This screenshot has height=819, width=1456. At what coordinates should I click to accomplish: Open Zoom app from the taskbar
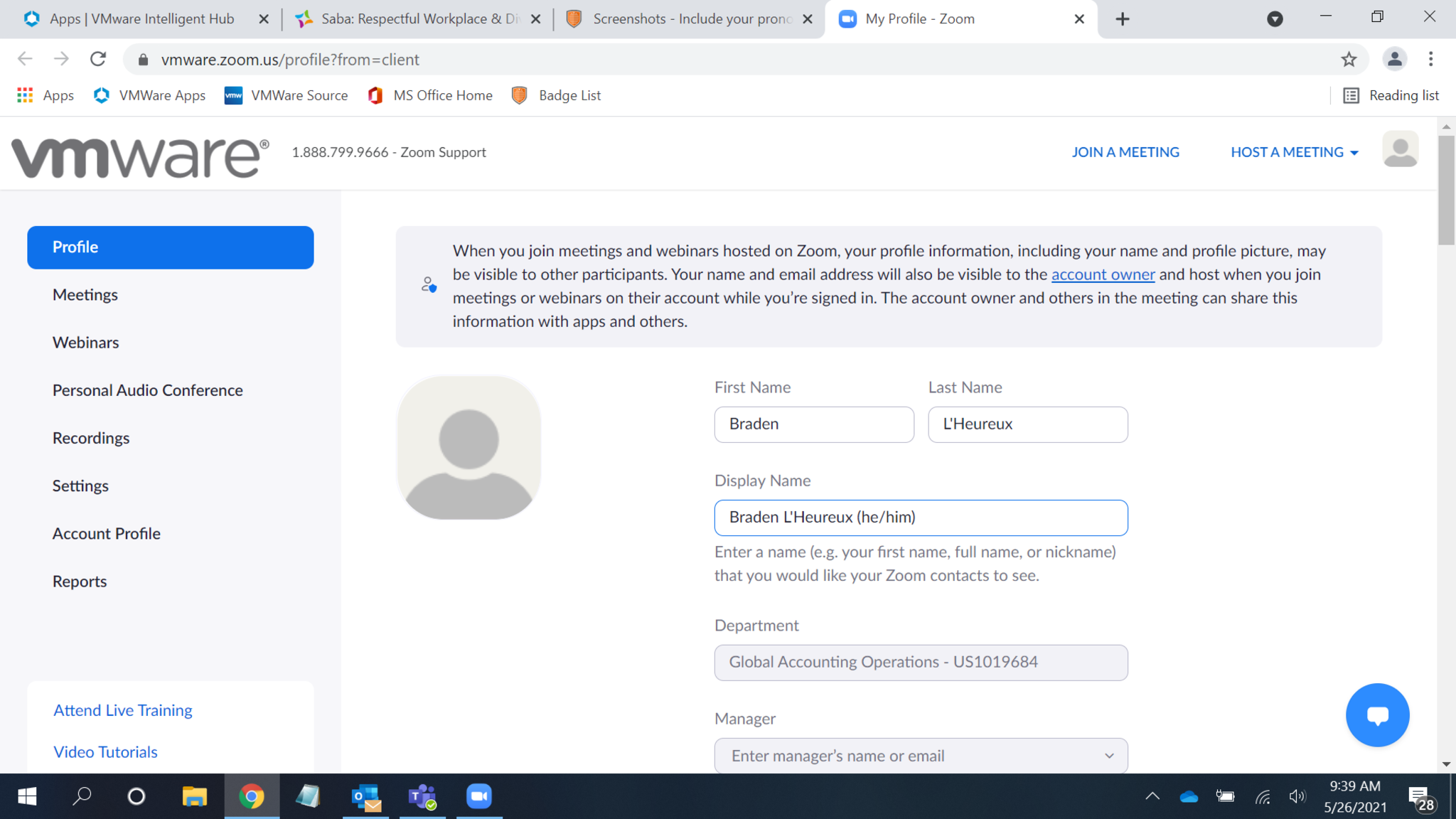(x=478, y=796)
